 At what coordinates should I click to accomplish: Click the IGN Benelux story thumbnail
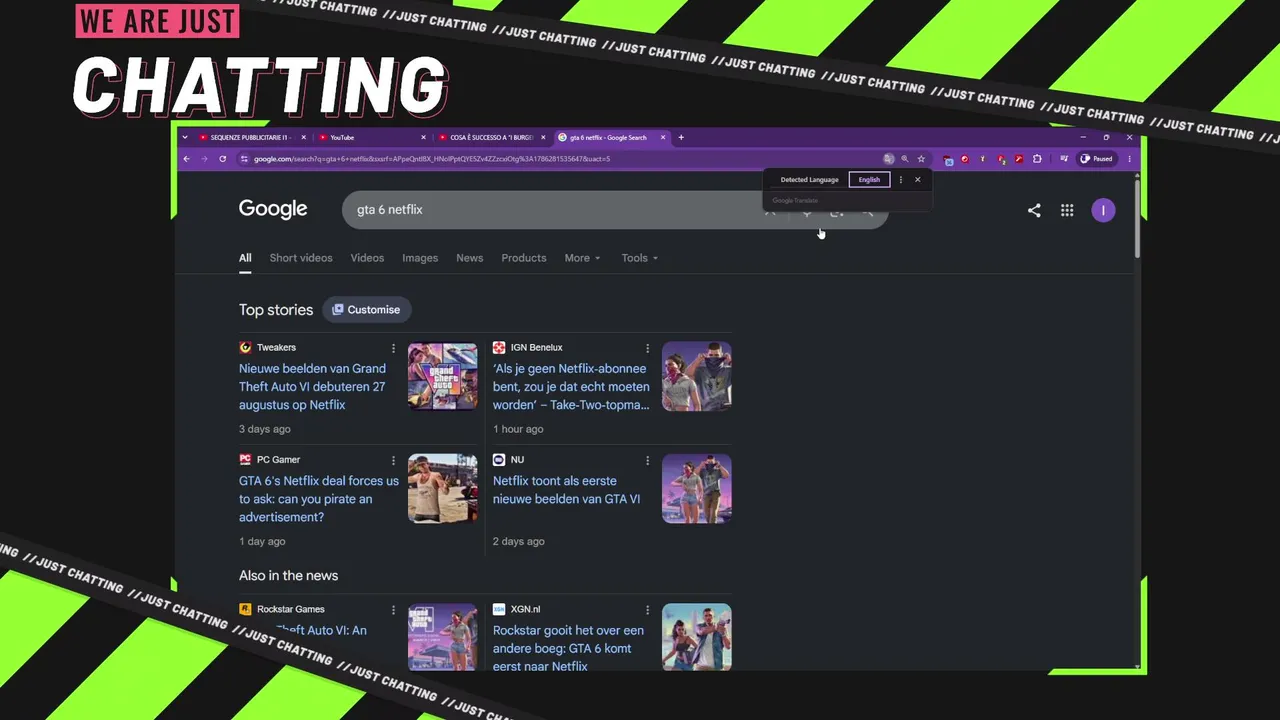tap(697, 377)
